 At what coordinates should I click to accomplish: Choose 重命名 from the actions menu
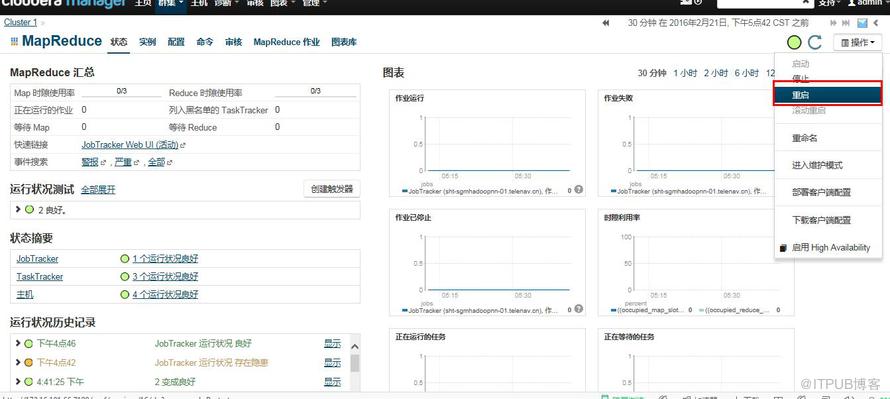coord(828,138)
